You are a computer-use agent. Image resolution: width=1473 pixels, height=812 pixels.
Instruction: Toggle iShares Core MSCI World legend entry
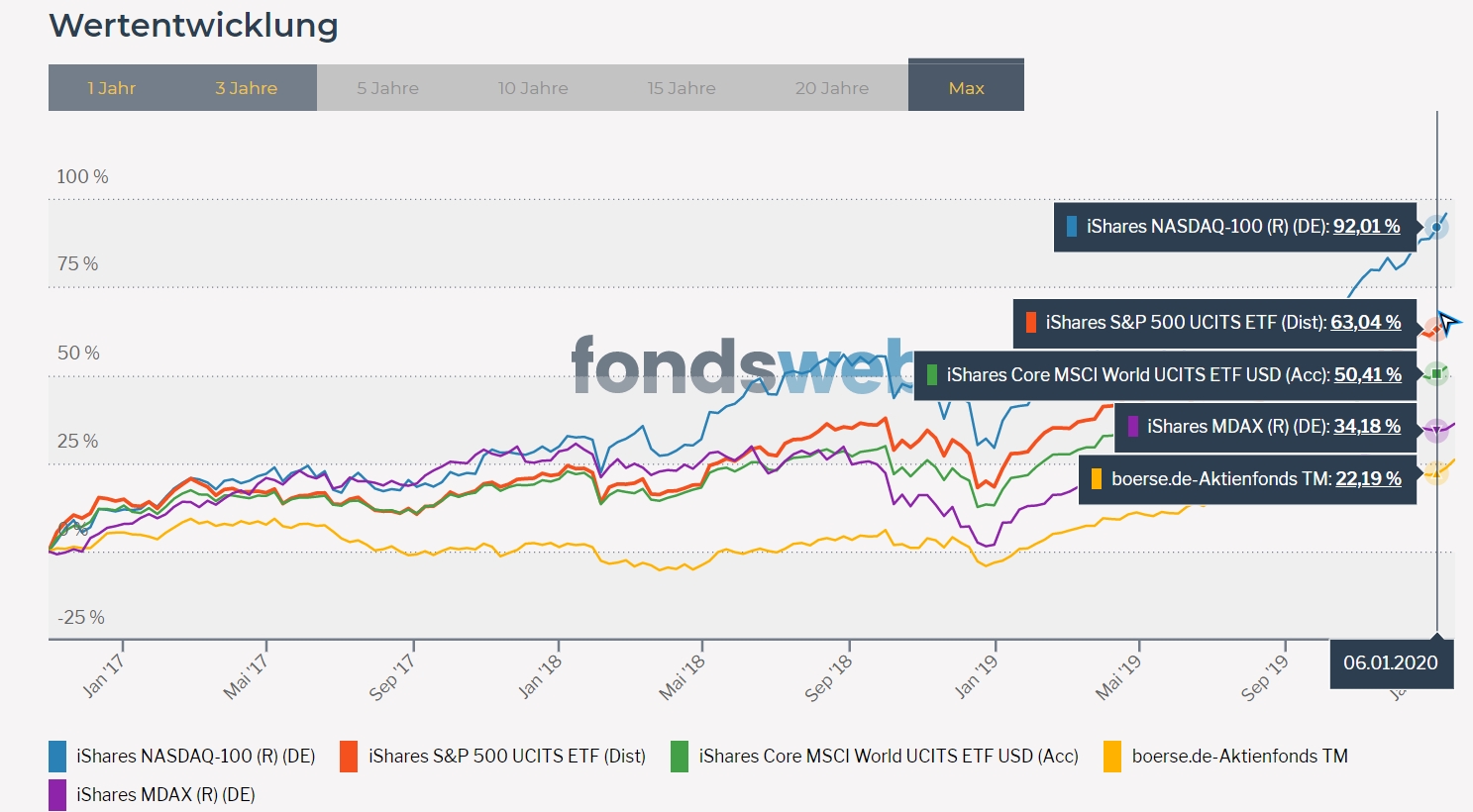pyautogui.click(x=875, y=757)
